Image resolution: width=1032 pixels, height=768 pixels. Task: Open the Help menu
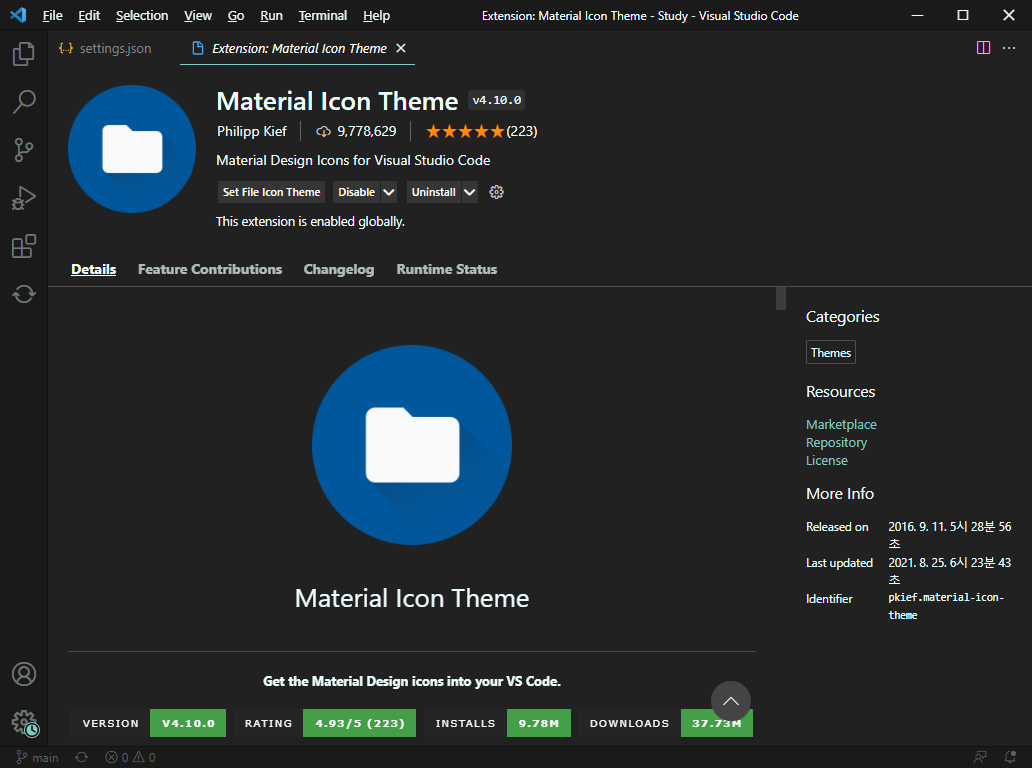(x=376, y=15)
